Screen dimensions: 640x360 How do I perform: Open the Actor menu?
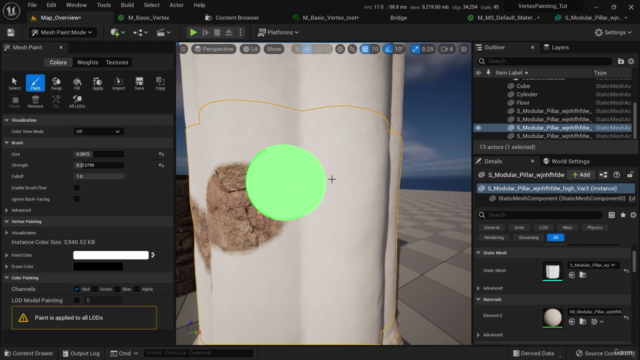[x=176, y=5]
